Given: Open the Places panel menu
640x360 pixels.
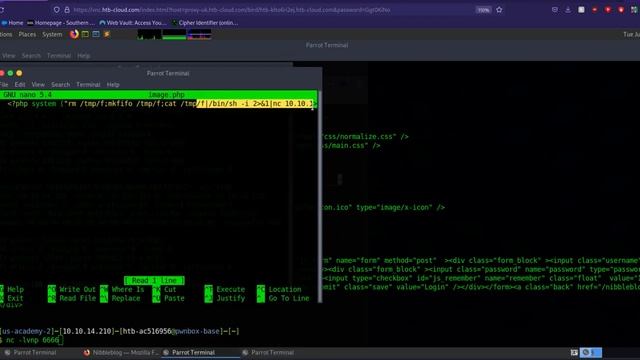Looking at the screenshot, I should coord(27,35).
